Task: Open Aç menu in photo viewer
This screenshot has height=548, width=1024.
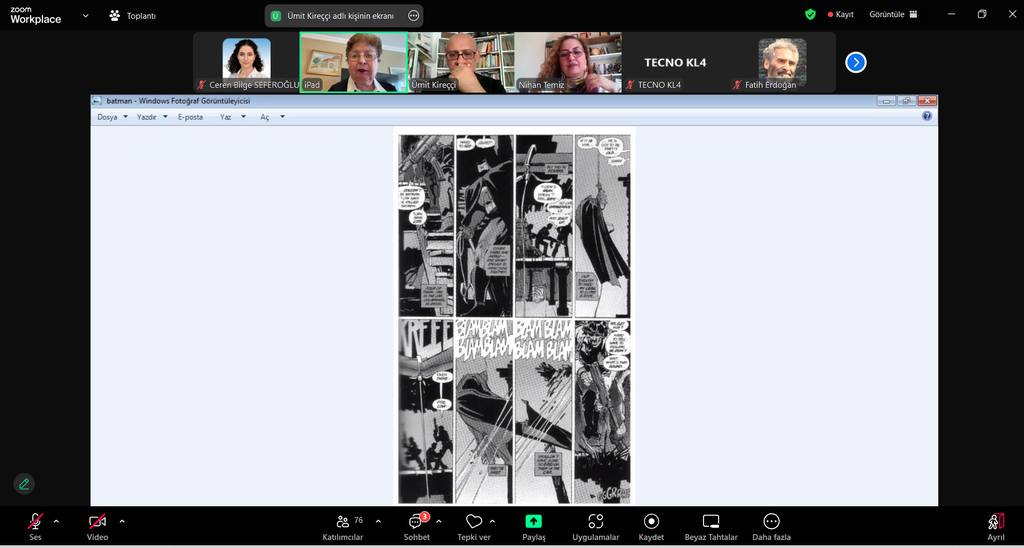Action: [x=272, y=117]
